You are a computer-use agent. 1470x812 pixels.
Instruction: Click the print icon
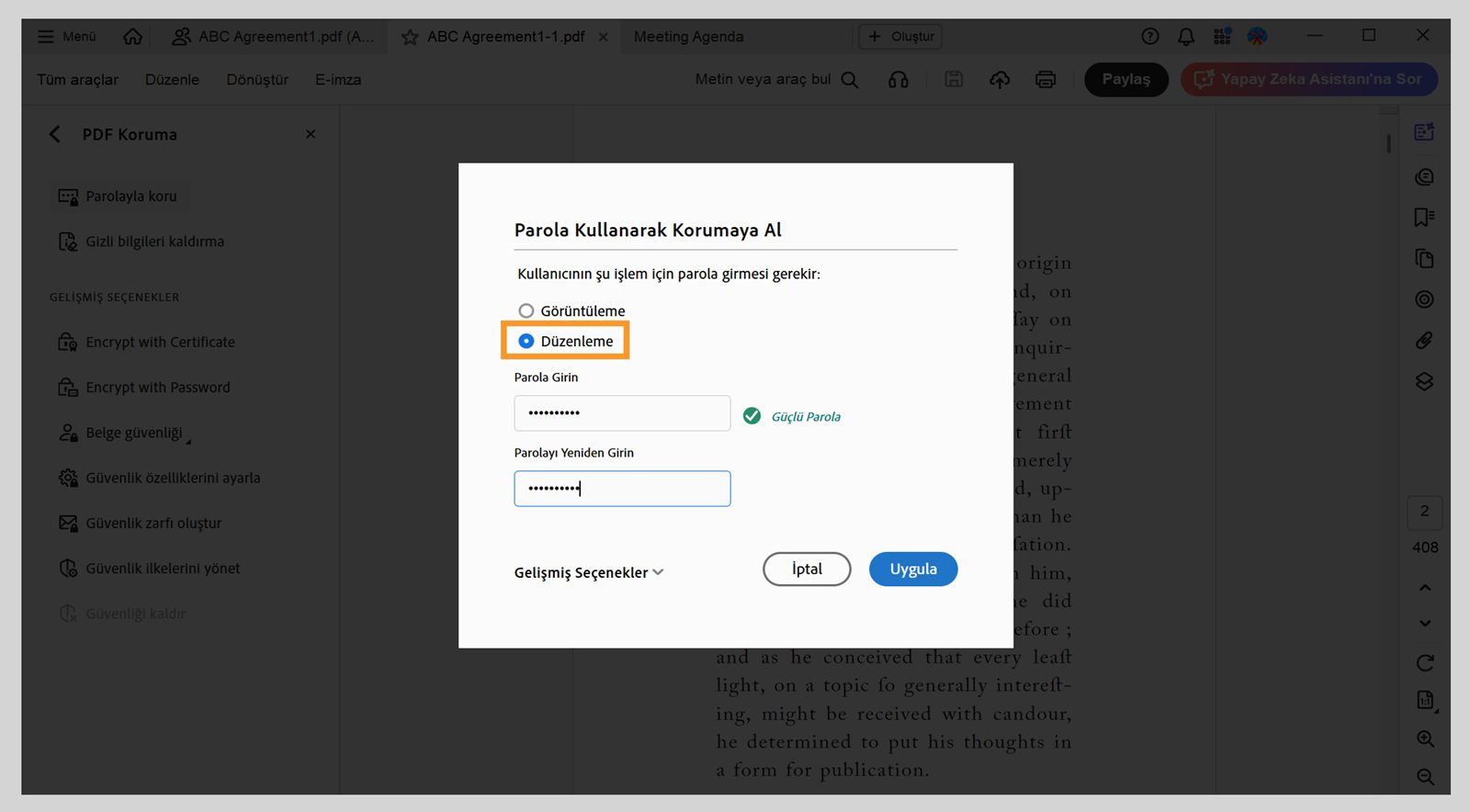pos(1046,80)
